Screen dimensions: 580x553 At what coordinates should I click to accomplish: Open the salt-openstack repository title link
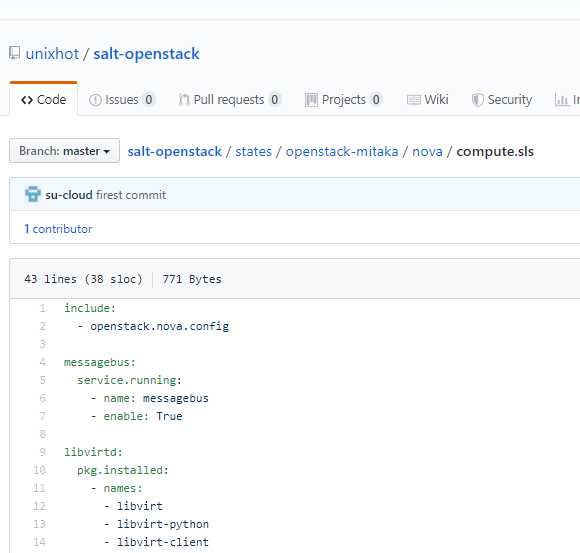click(146, 54)
